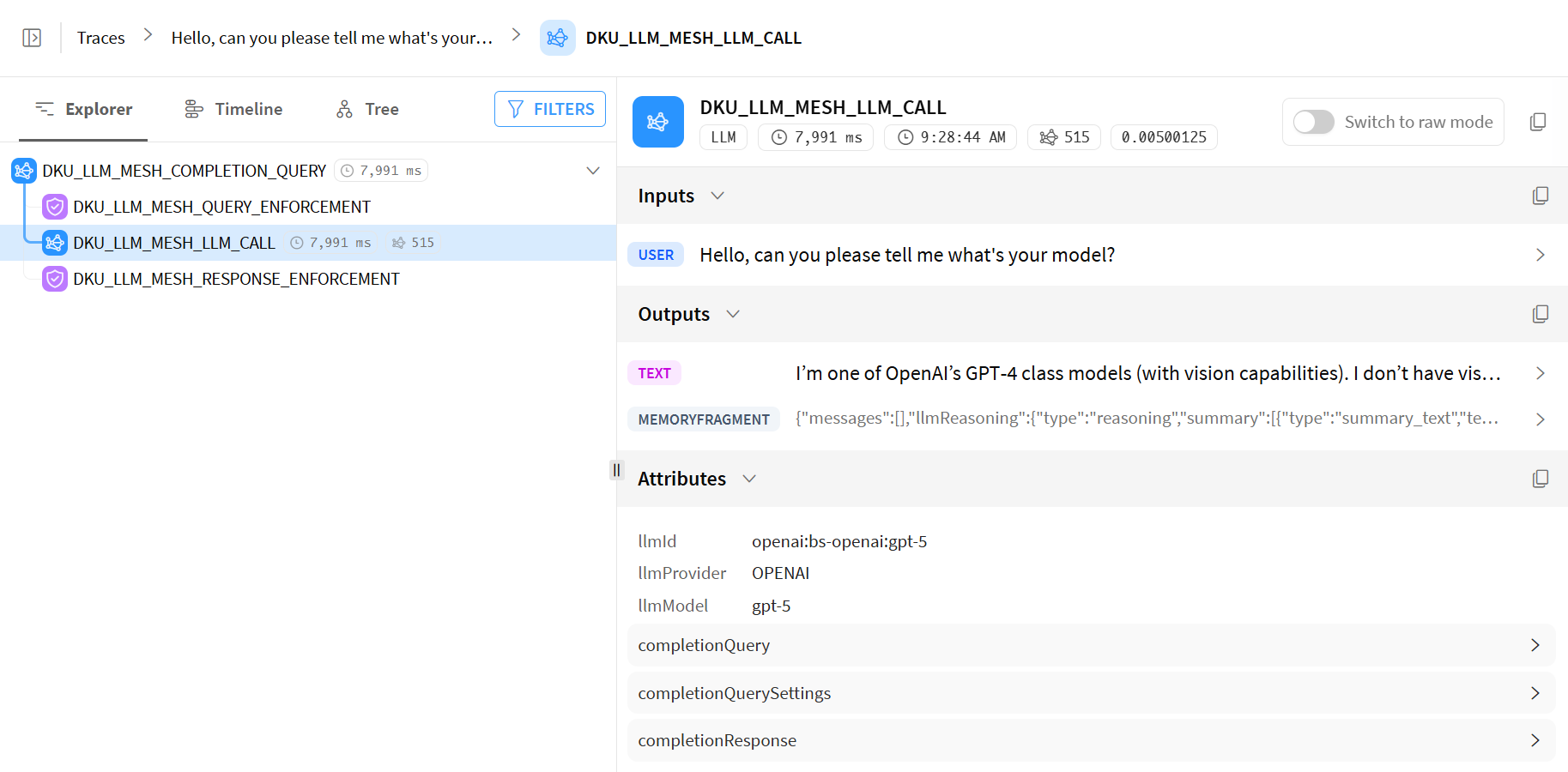
Task: Copy the Inputs section content
Action: click(x=1540, y=196)
